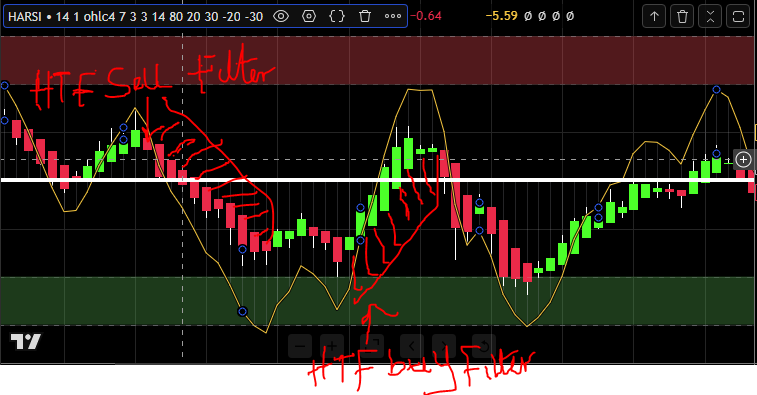Screen dimensions: 757x395
Task: Click the yellow -5.59 value readout
Action: click(501, 16)
